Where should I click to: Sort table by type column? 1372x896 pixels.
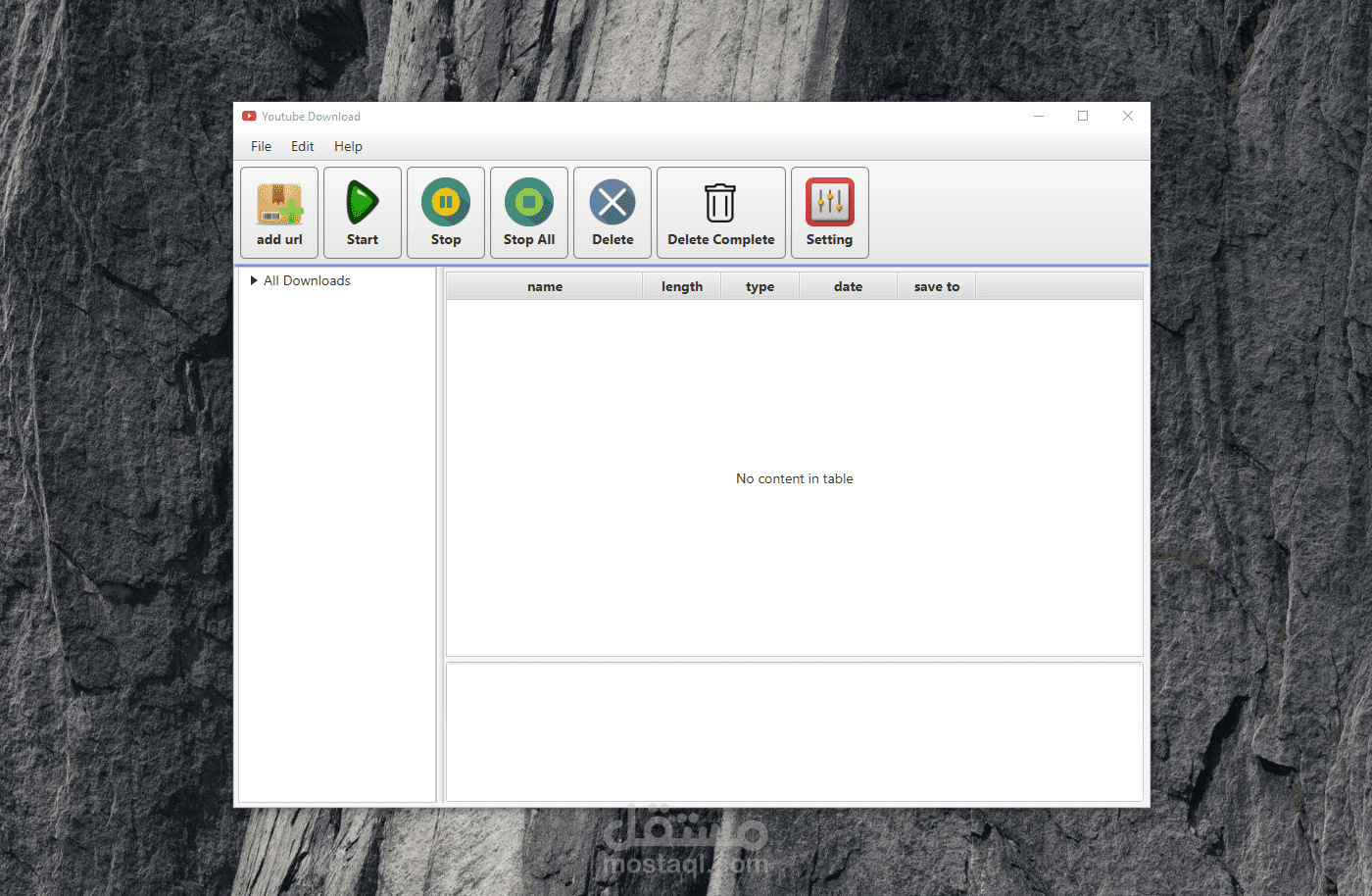pyautogui.click(x=760, y=286)
